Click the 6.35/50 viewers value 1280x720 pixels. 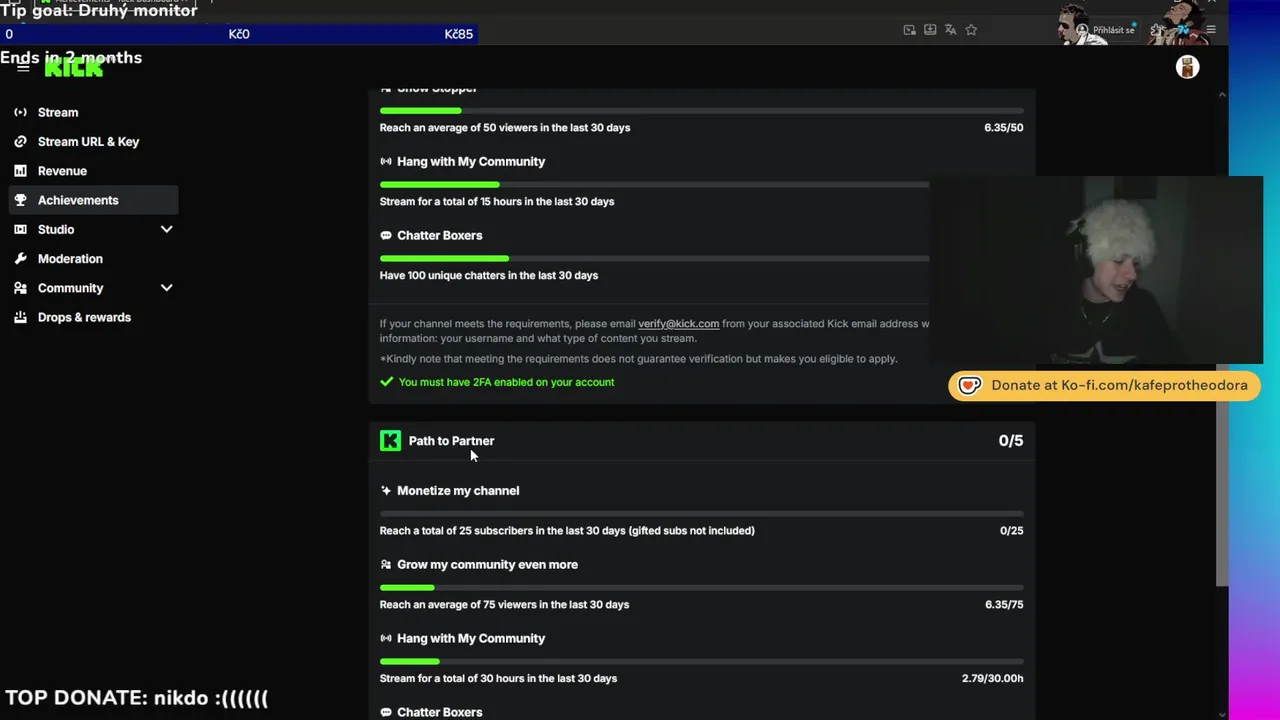click(1003, 128)
